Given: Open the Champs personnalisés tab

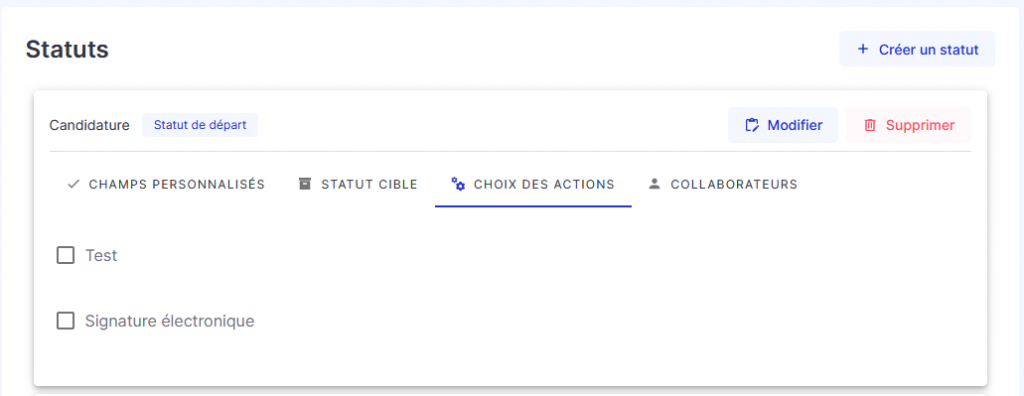Looking at the screenshot, I should pos(166,184).
